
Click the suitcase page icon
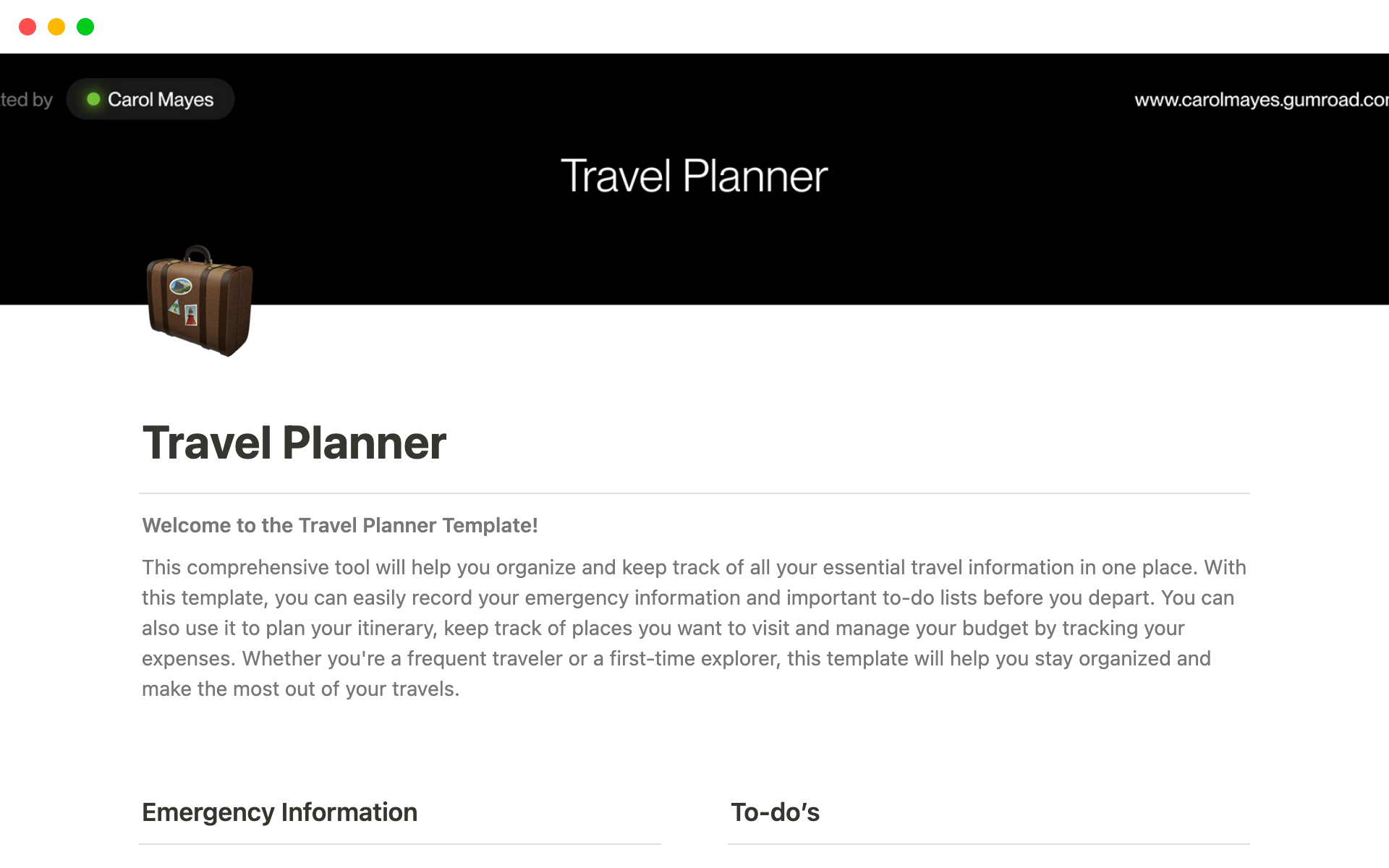coord(200,301)
